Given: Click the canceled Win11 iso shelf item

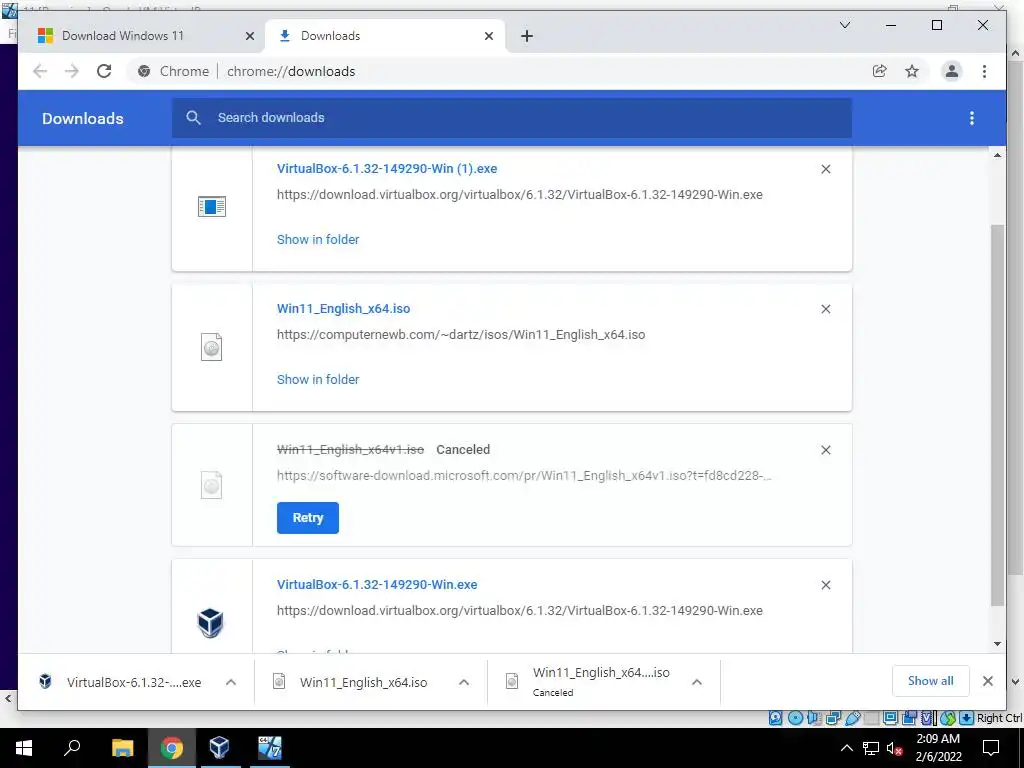Looking at the screenshot, I should click(x=590, y=681).
